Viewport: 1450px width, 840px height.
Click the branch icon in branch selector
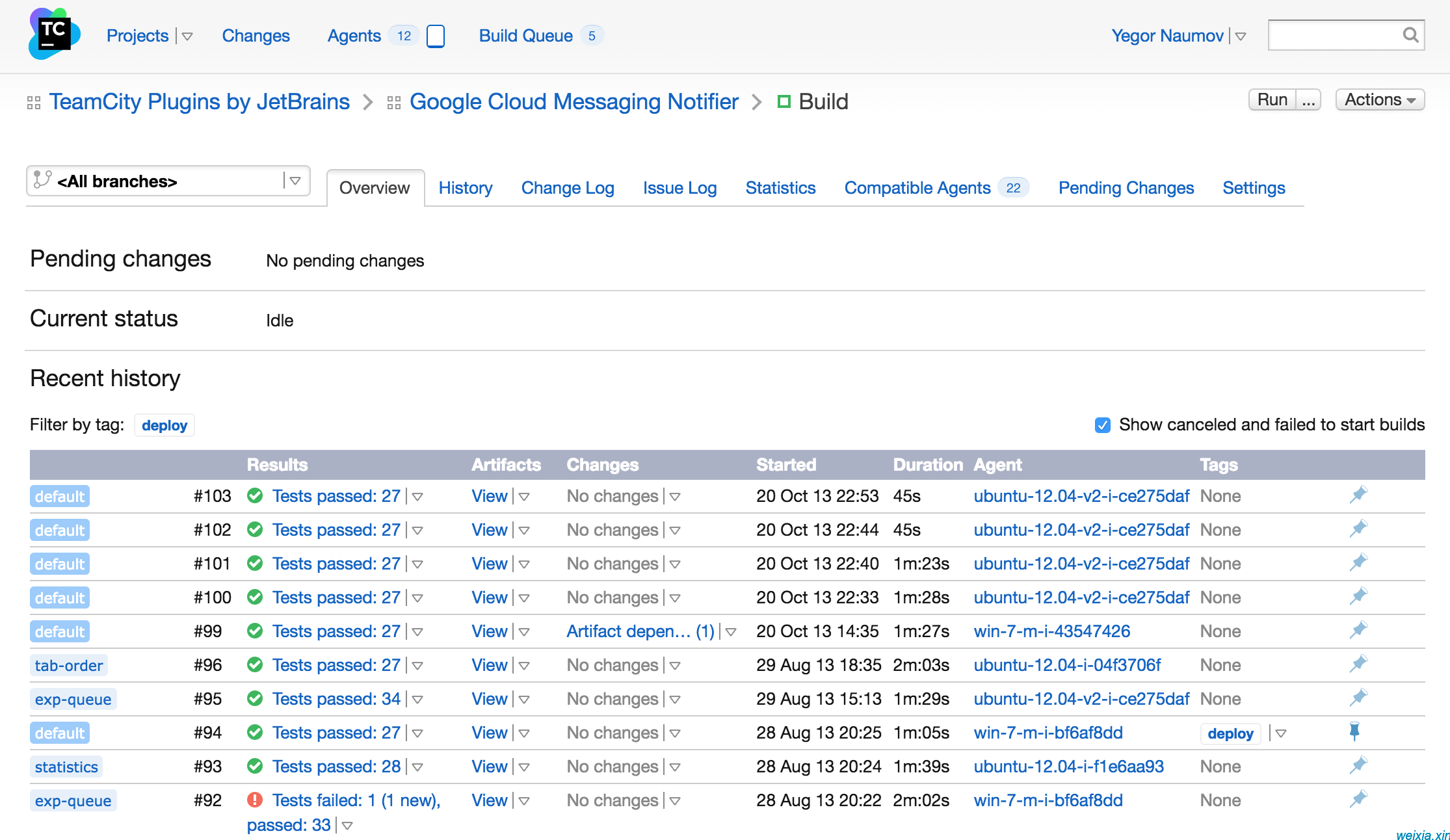click(x=42, y=179)
